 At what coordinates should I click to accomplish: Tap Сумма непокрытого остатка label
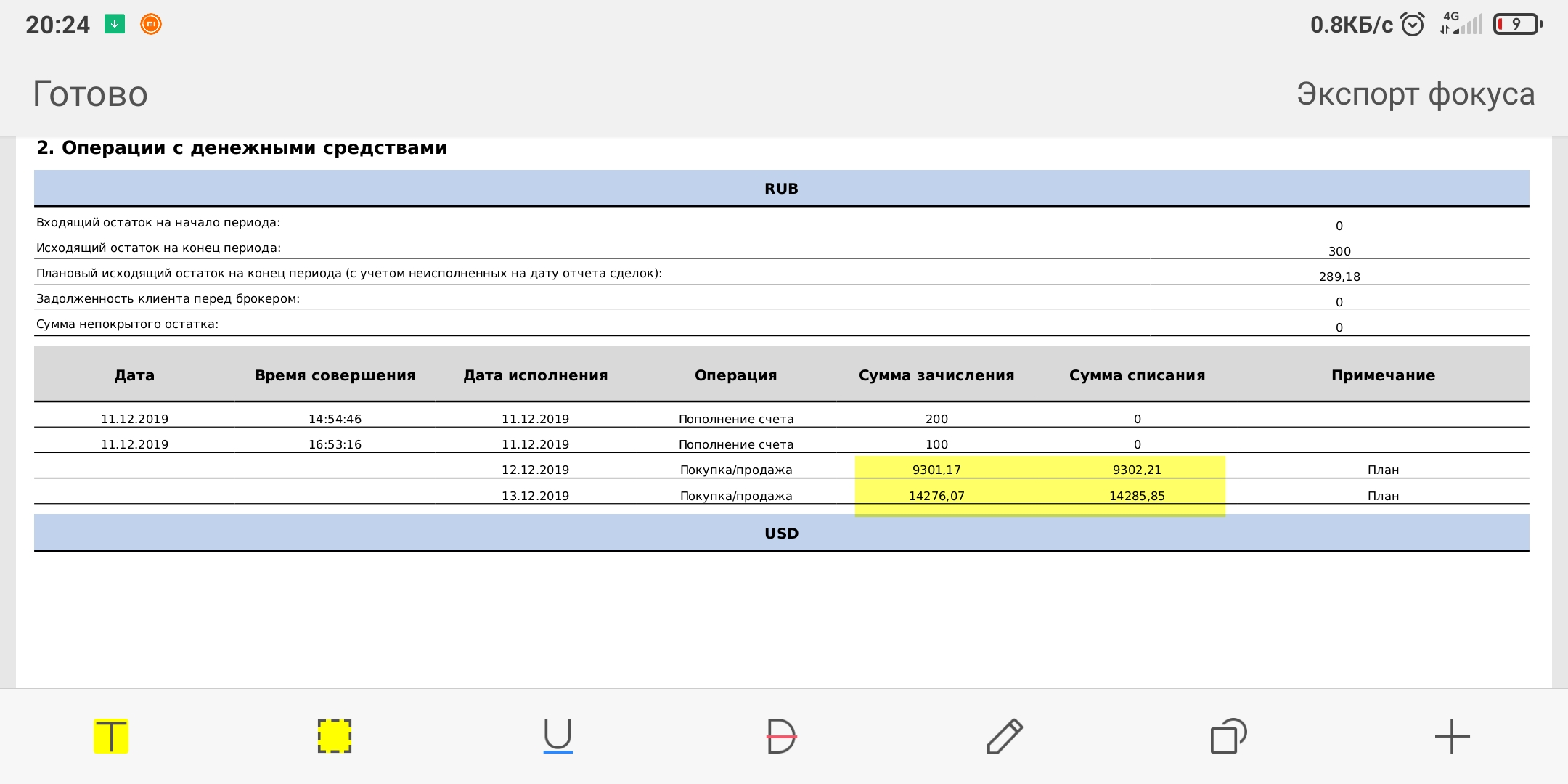click(x=127, y=324)
